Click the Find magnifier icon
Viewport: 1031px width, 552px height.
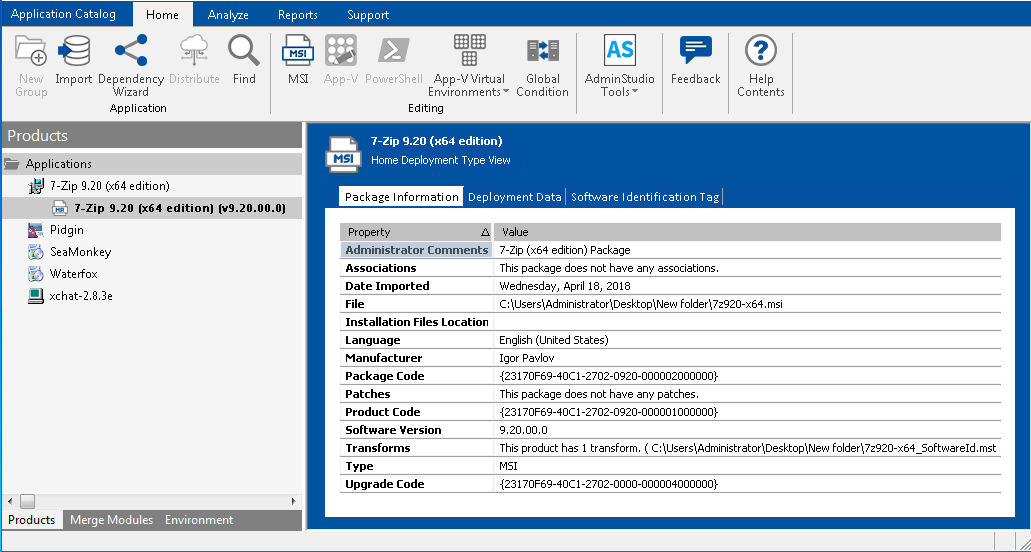click(x=244, y=59)
